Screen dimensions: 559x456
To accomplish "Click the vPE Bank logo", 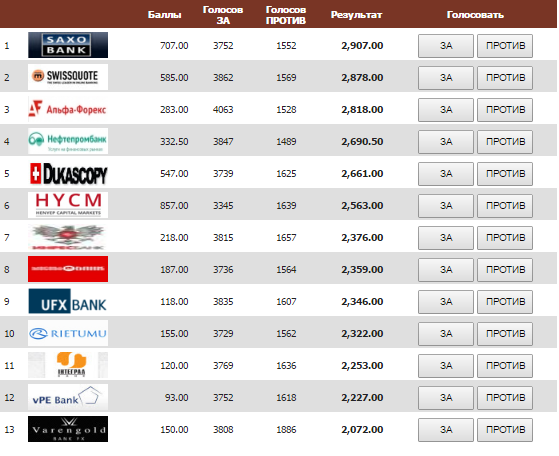I will [68, 397].
